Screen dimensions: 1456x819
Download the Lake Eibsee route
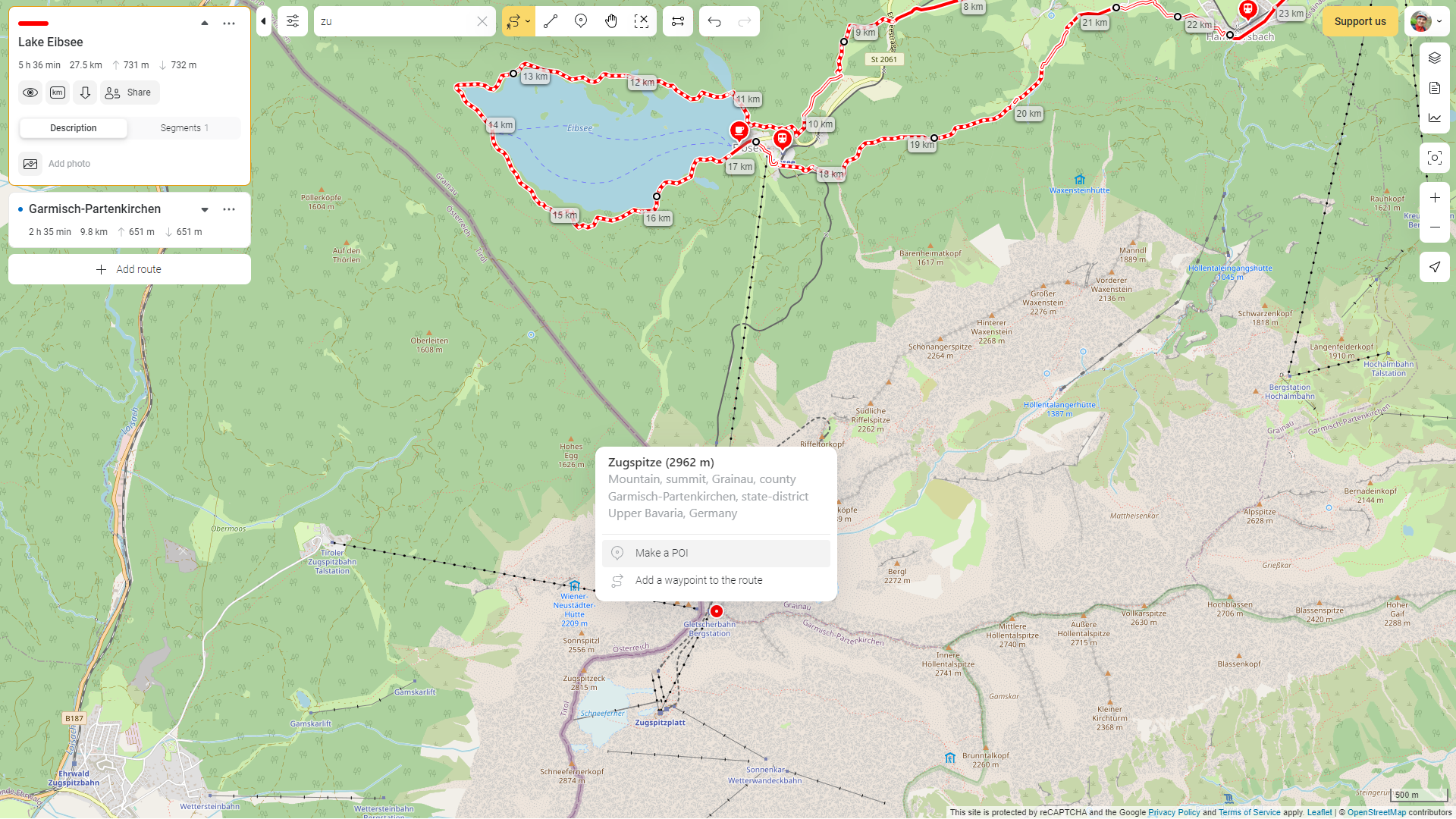85,93
